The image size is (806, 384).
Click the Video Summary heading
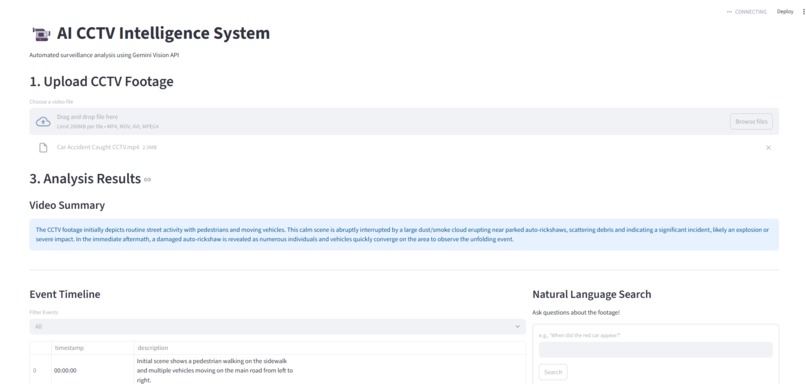click(x=67, y=205)
